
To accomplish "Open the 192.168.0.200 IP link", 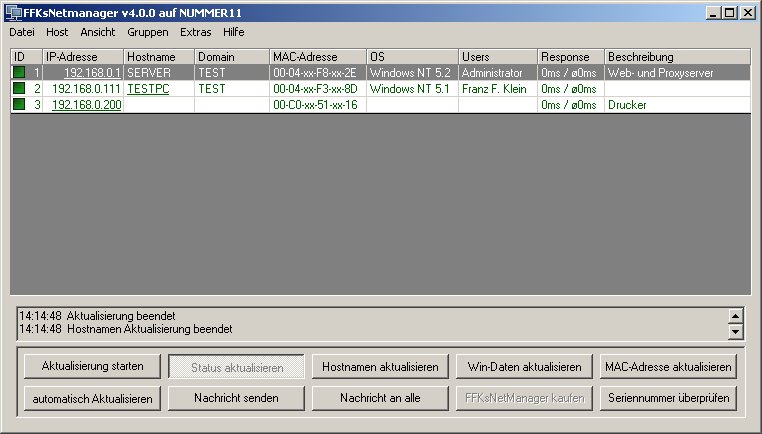I will click(x=87, y=105).
